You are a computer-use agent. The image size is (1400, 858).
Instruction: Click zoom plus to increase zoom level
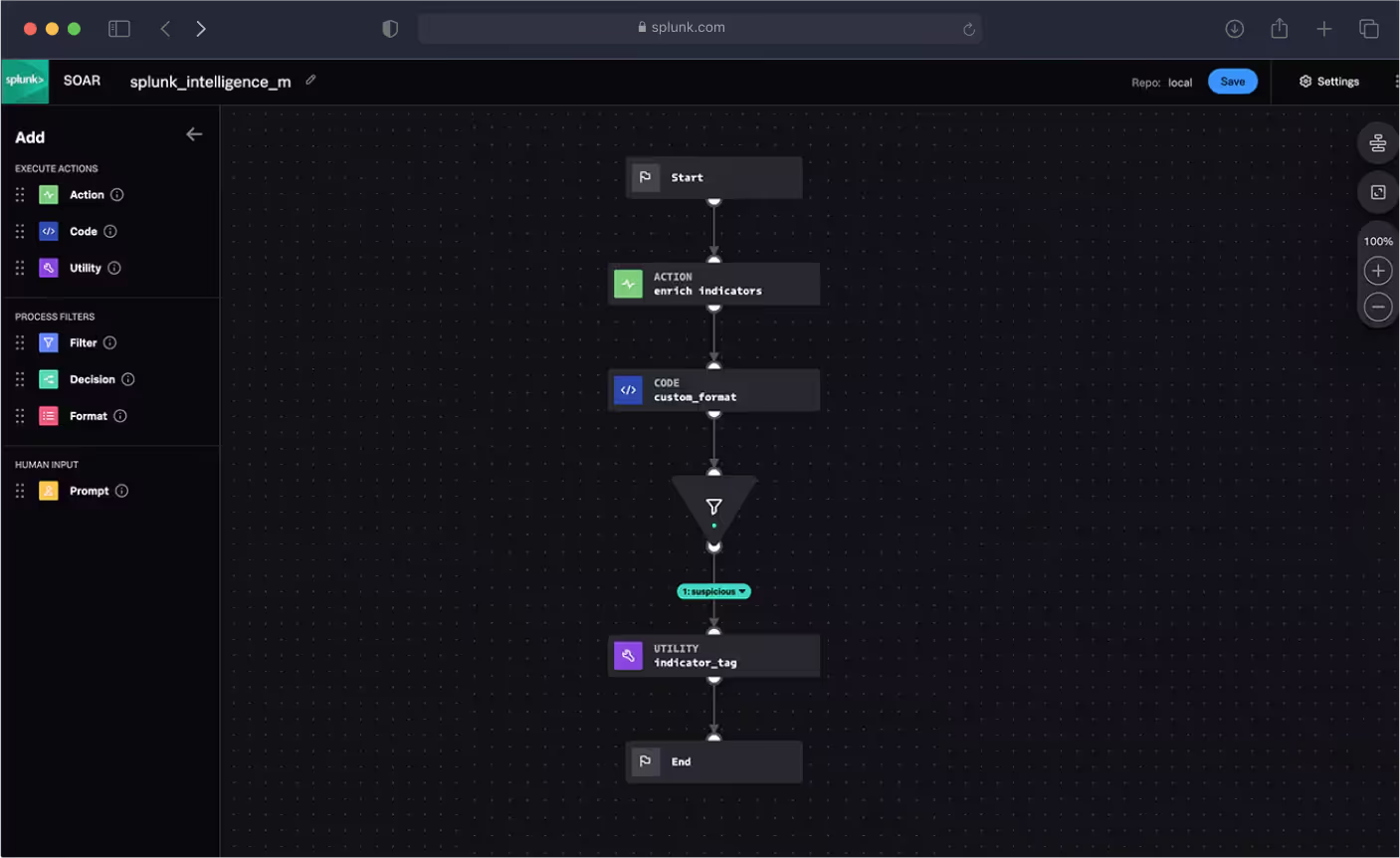tap(1377, 270)
